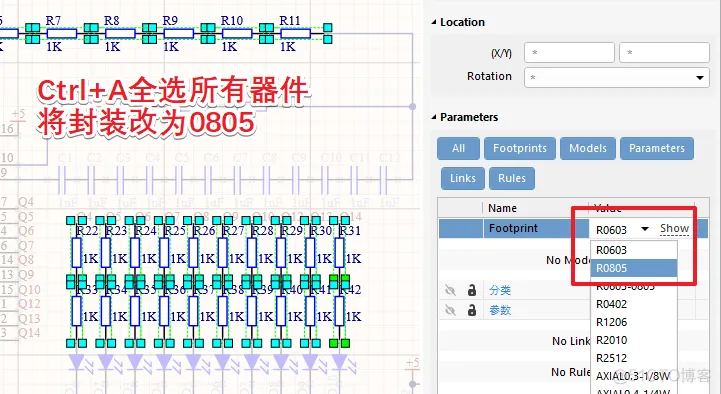Select resistor R11 in the schematic
The image size is (721, 394).
point(296,33)
